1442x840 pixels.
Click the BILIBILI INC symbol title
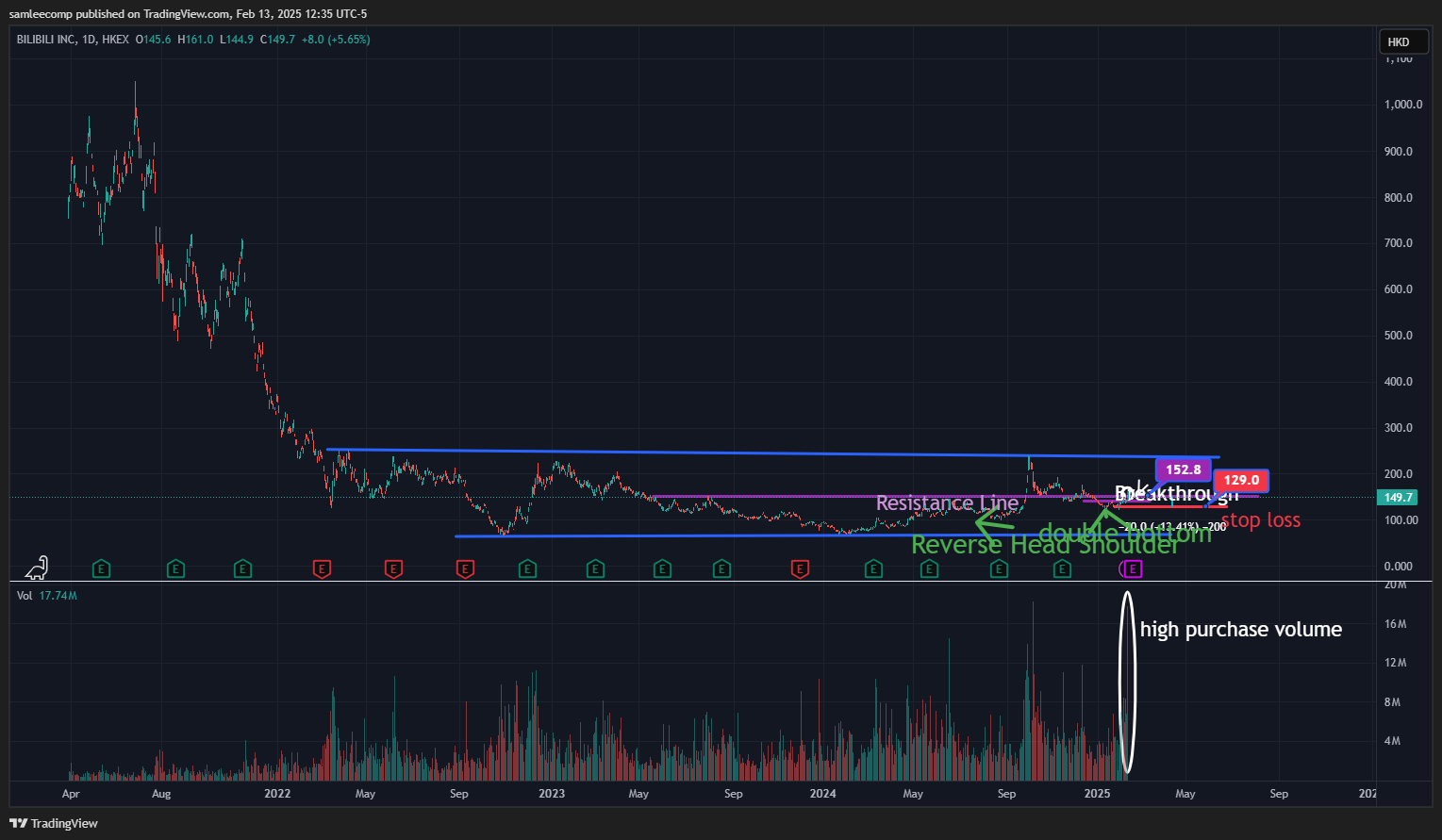coord(47,40)
